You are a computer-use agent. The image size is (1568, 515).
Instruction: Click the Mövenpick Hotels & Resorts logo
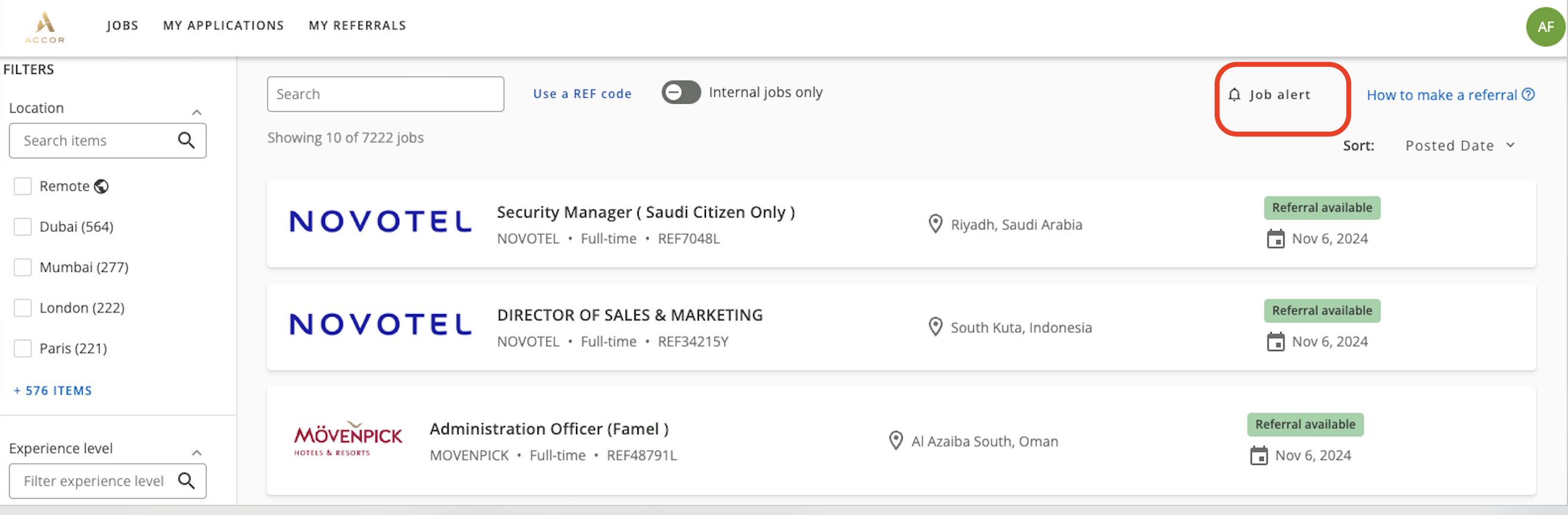point(347,438)
